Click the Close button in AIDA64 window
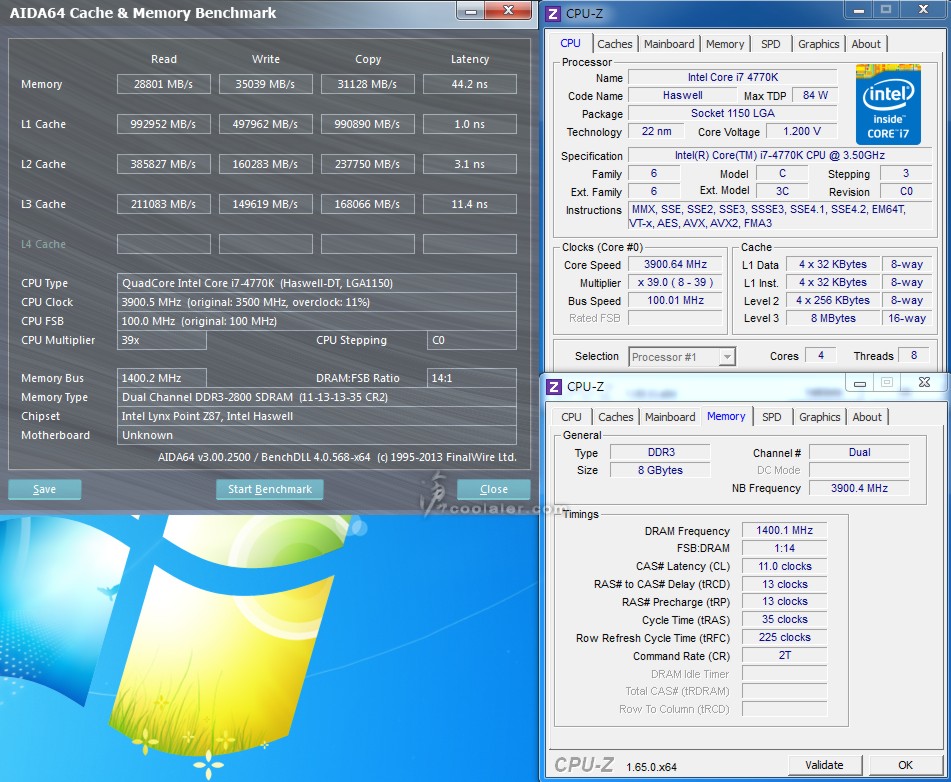Viewport: 951px width, 782px height. (494, 489)
